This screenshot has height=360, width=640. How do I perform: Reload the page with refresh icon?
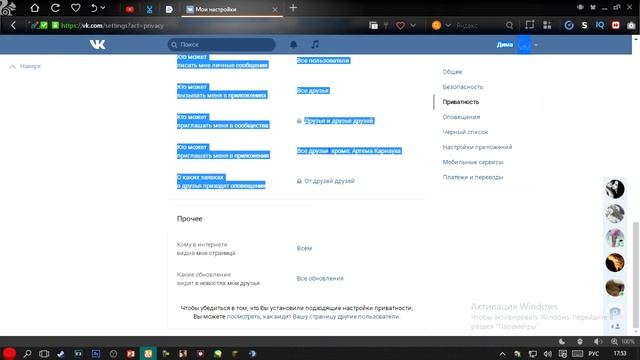pyautogui.click(x=55, y=8)
